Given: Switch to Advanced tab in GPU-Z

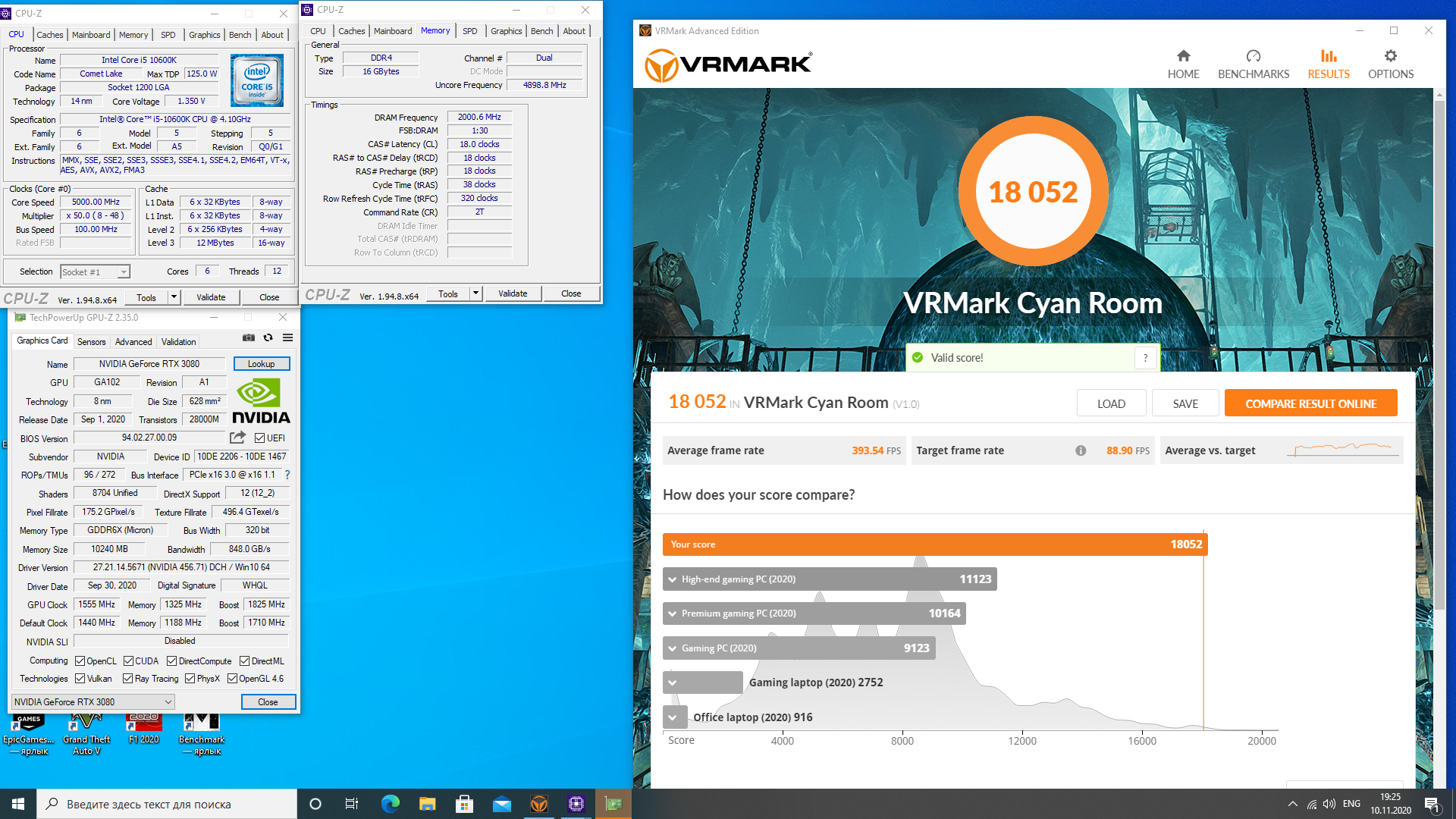Looking at the screenshot, I should pyautogui.click(x=133, y=342).
